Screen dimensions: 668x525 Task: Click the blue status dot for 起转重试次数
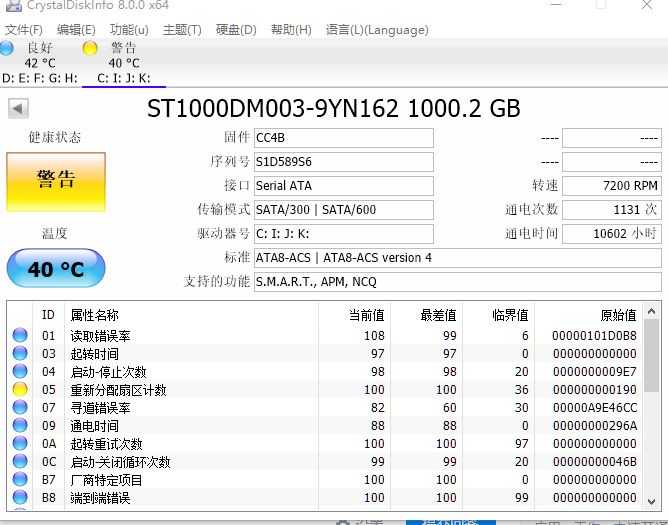pos(20,443)
